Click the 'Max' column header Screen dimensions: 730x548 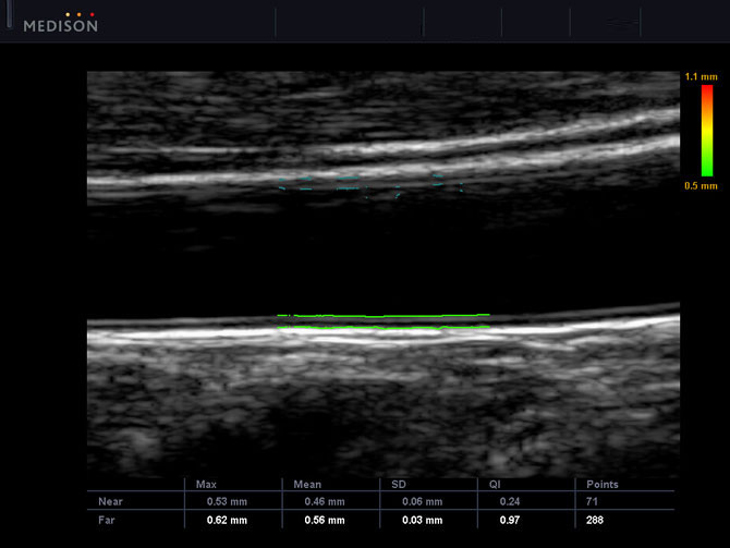206,484
